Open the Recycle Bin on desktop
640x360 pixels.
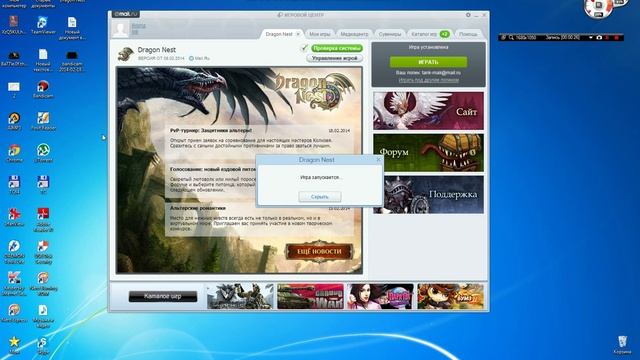(x=622, y=345)
